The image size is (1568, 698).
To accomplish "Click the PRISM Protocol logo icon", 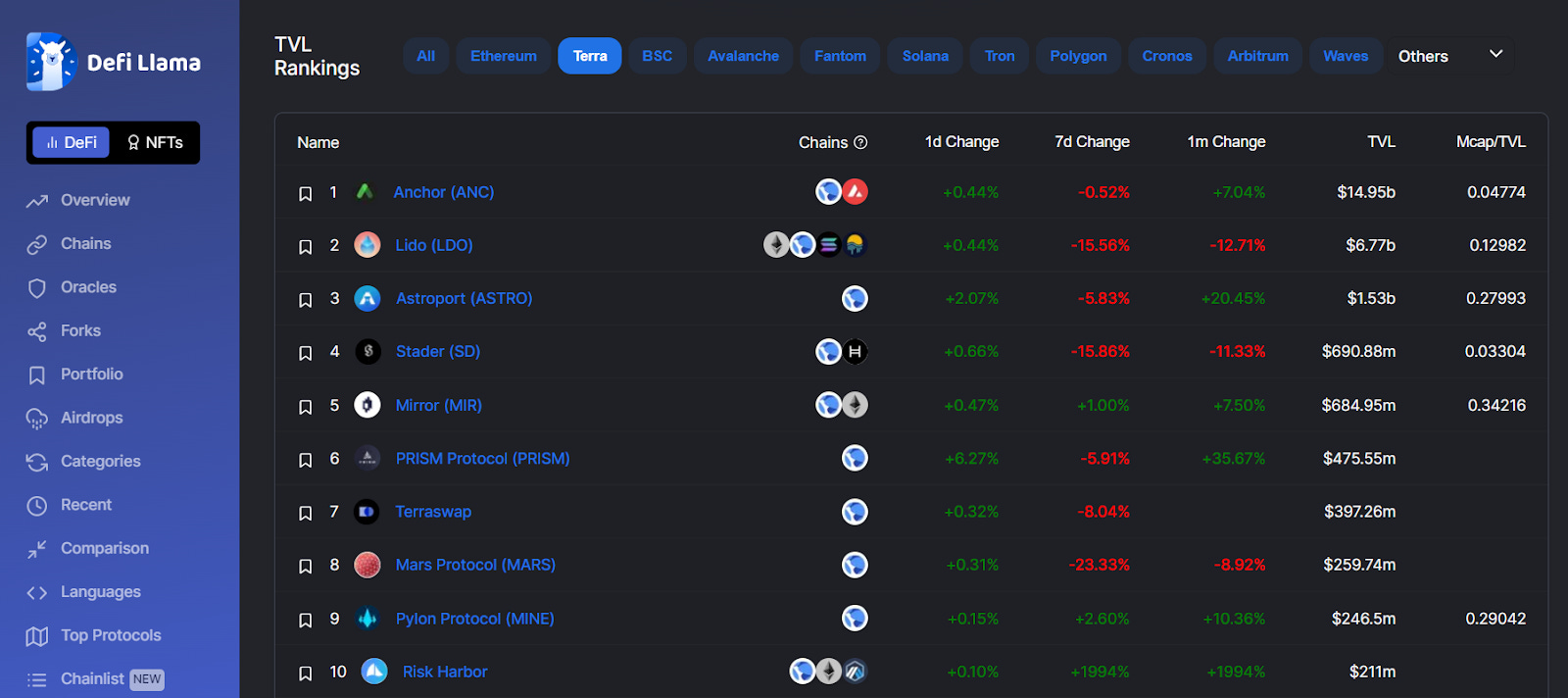I will tap(367, 458).
